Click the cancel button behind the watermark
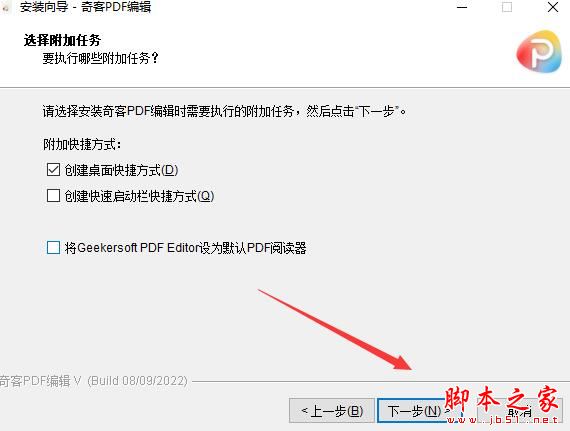The image size is (570, 431). (x=519, y=411)
